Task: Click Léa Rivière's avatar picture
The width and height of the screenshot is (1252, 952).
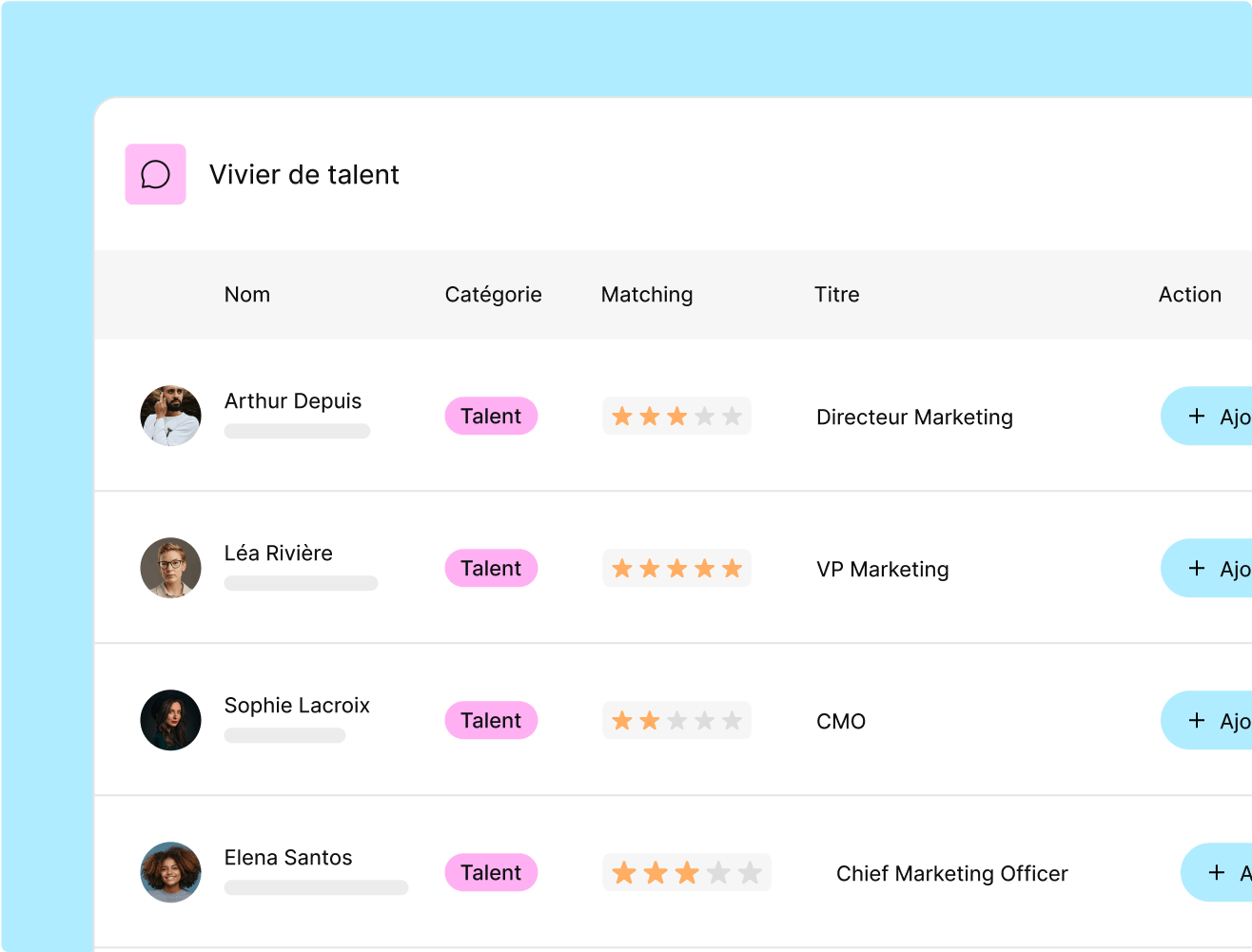Action: [170, 568]
